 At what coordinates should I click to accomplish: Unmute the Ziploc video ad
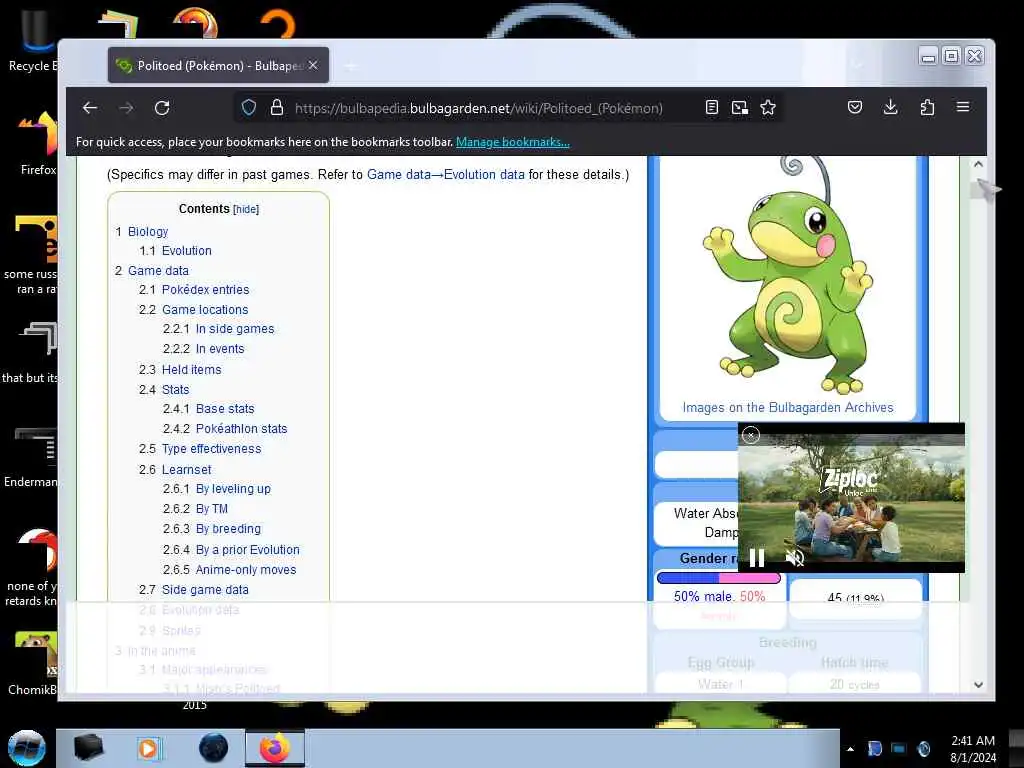tap(795, 557)
